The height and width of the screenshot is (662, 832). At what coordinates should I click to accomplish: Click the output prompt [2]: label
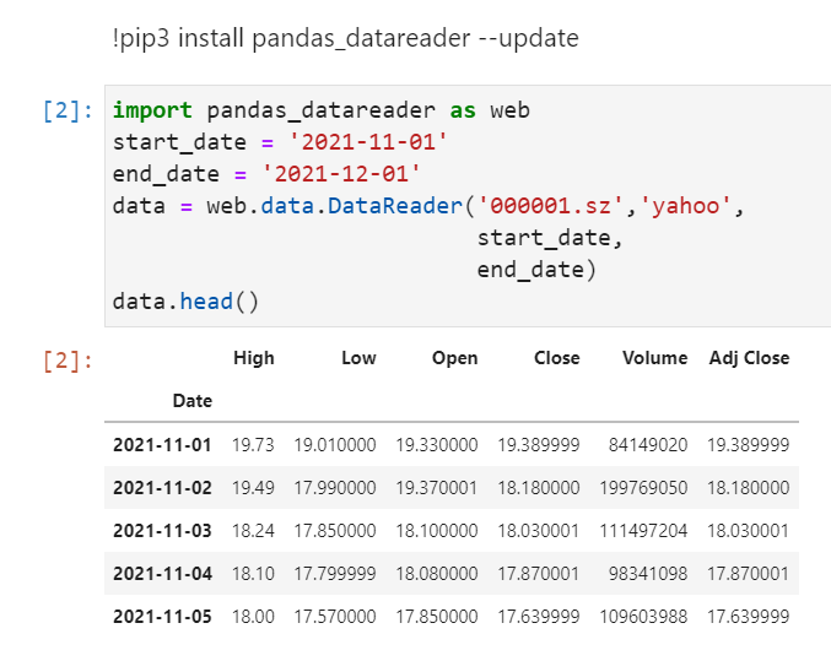pyautogui.click(x=67, y=361)
